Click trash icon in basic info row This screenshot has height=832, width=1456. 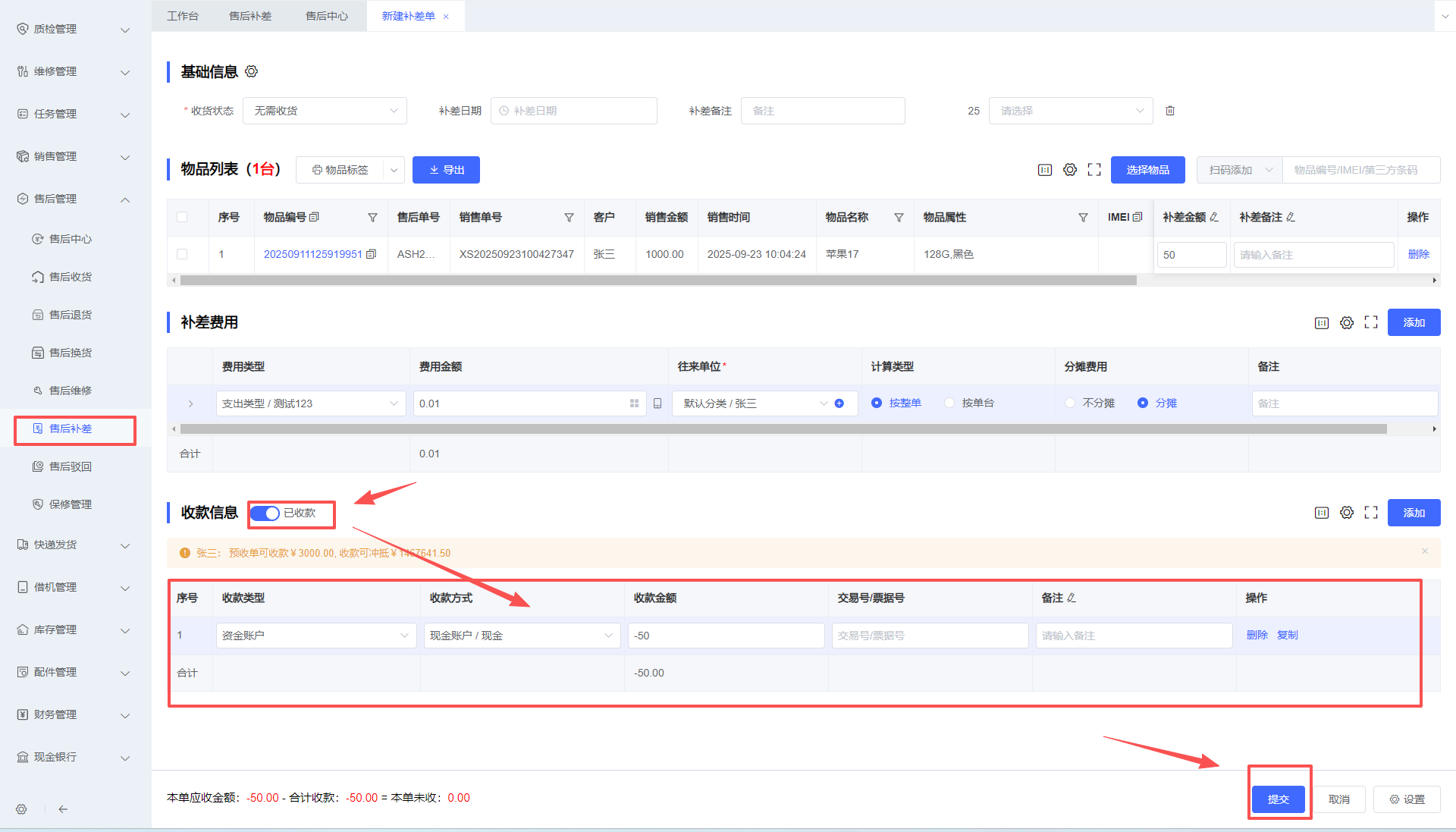(1170, 111)
